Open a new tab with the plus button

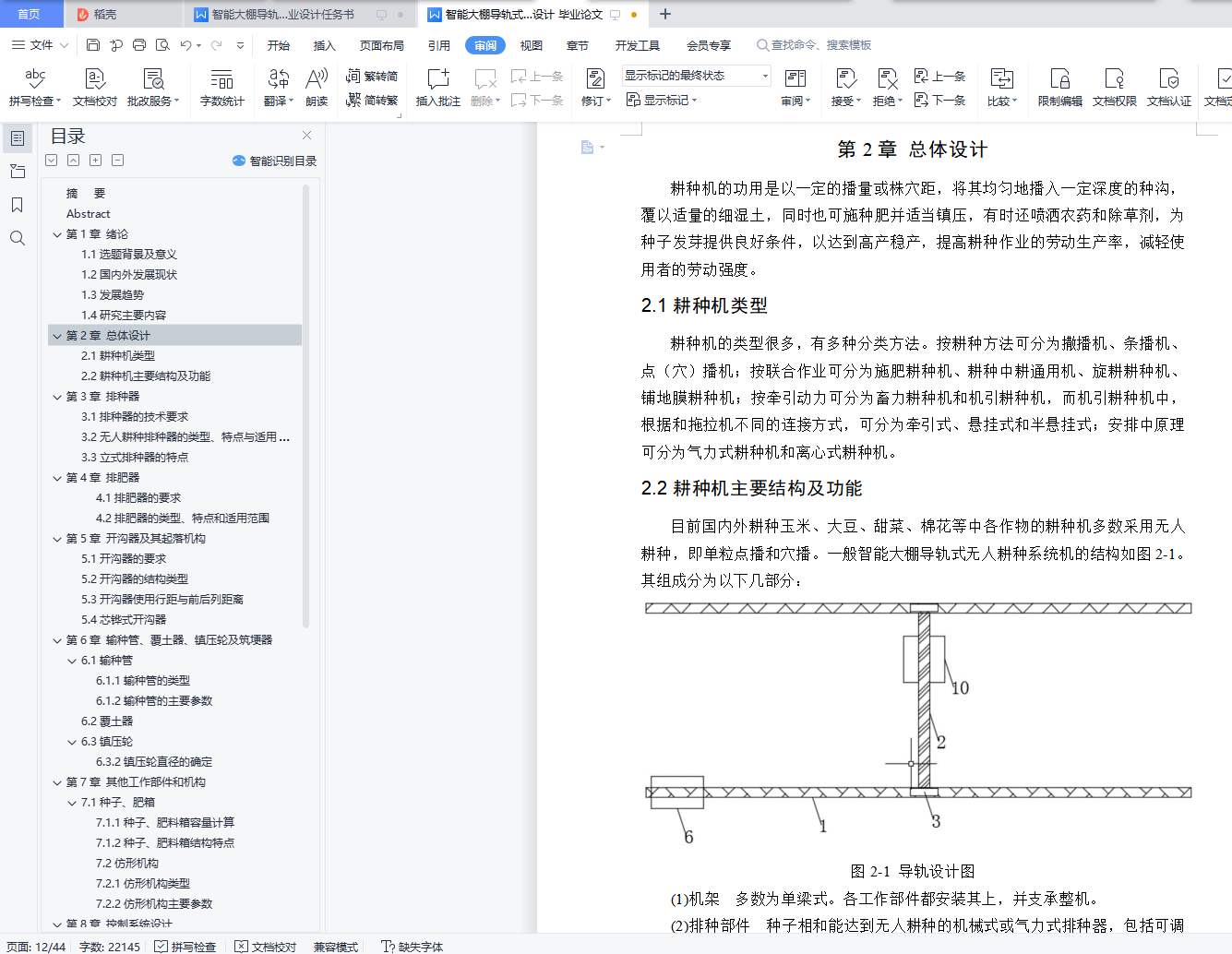click(665, 14)
